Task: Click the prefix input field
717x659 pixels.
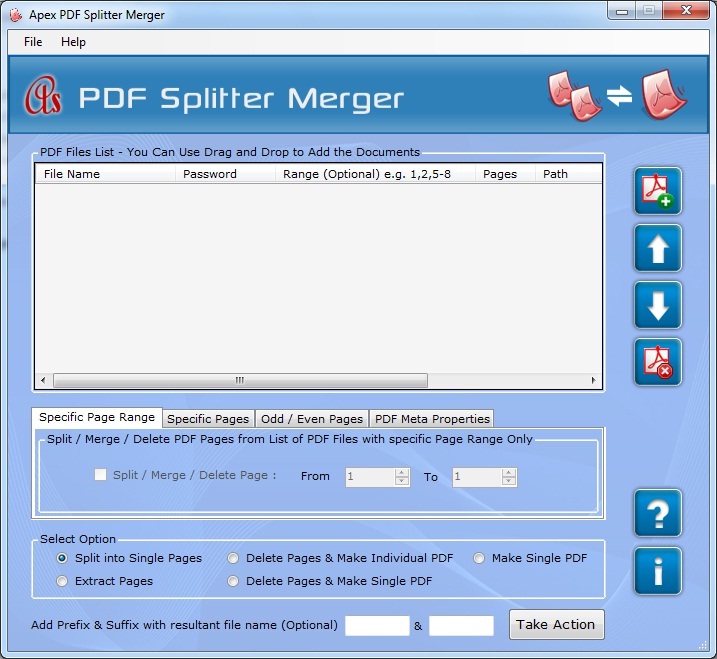Action: tap(377, 626)
